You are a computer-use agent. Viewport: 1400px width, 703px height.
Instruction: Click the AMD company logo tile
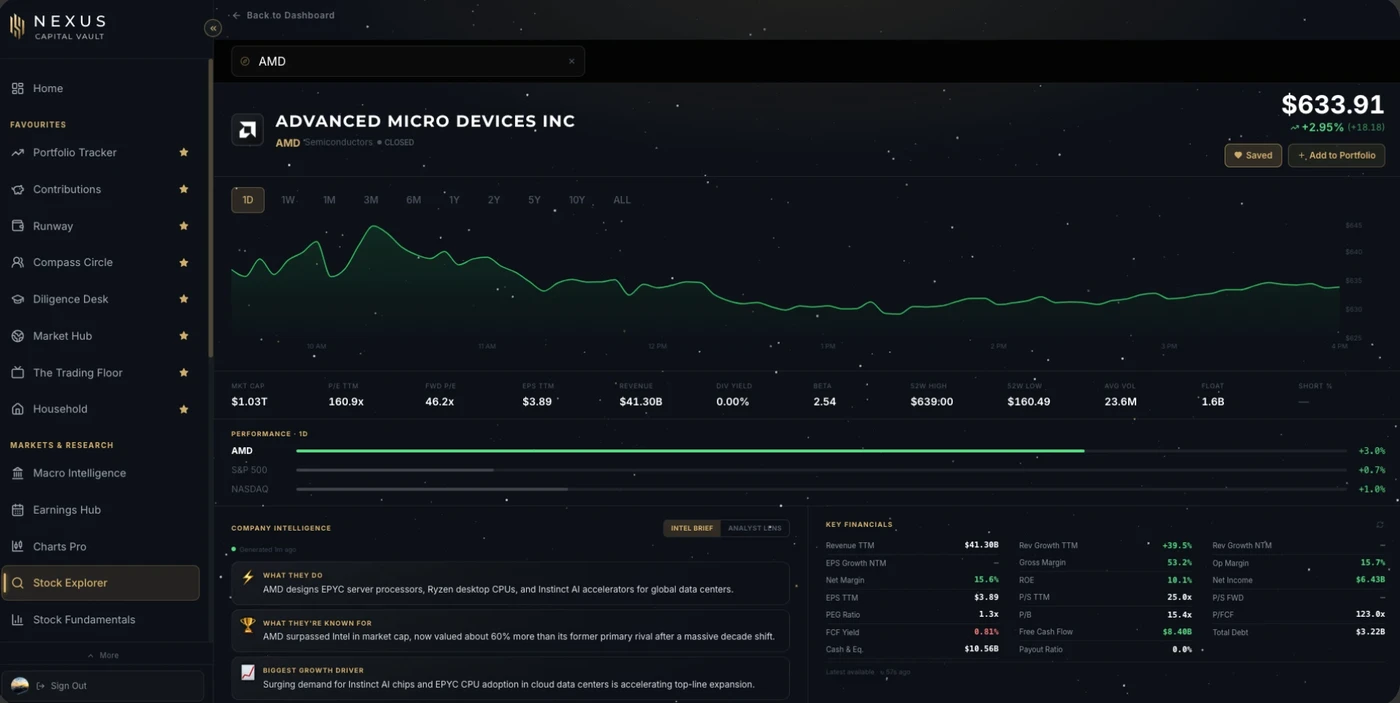[x=247, y=130]
